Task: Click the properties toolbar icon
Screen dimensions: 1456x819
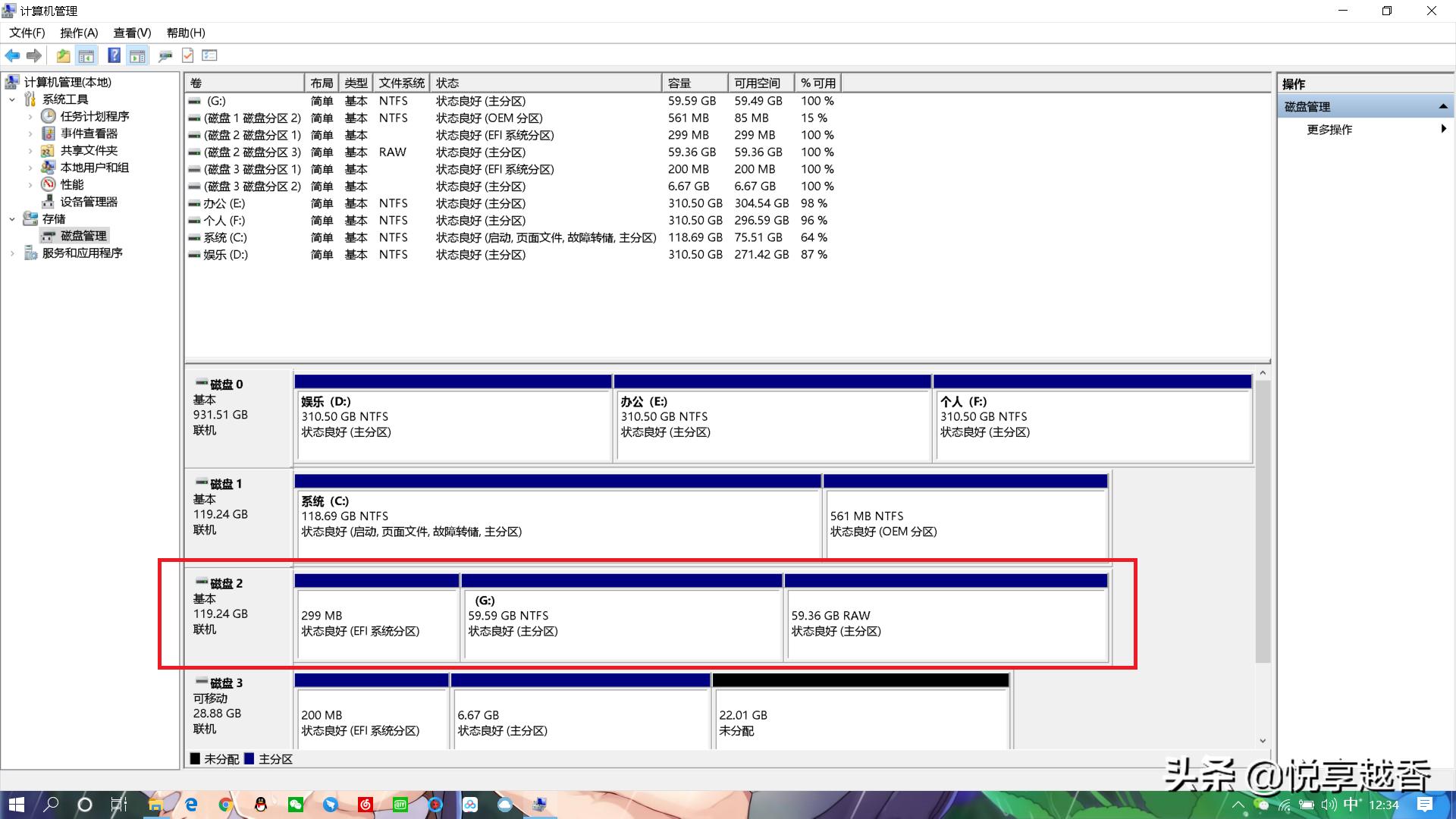Action: (209, 55)
